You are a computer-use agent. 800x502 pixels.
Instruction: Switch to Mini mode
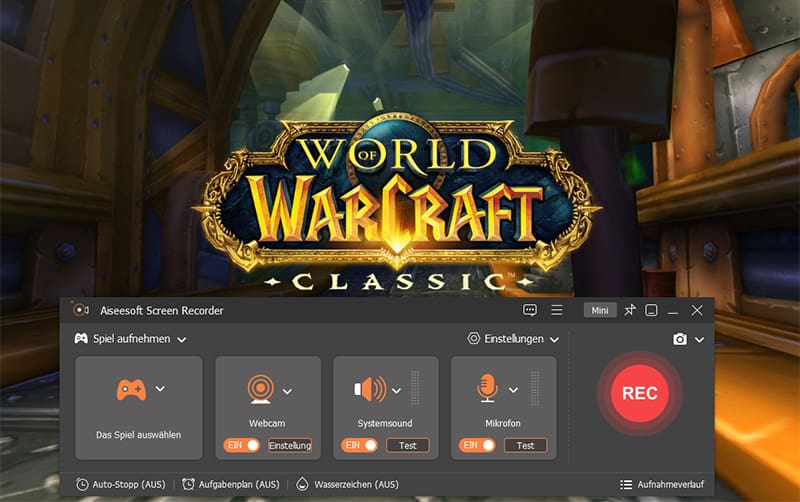599,310
